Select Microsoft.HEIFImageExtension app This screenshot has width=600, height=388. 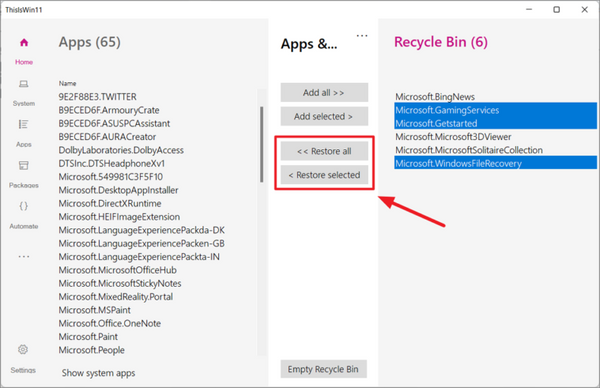[x=119, y=217]
